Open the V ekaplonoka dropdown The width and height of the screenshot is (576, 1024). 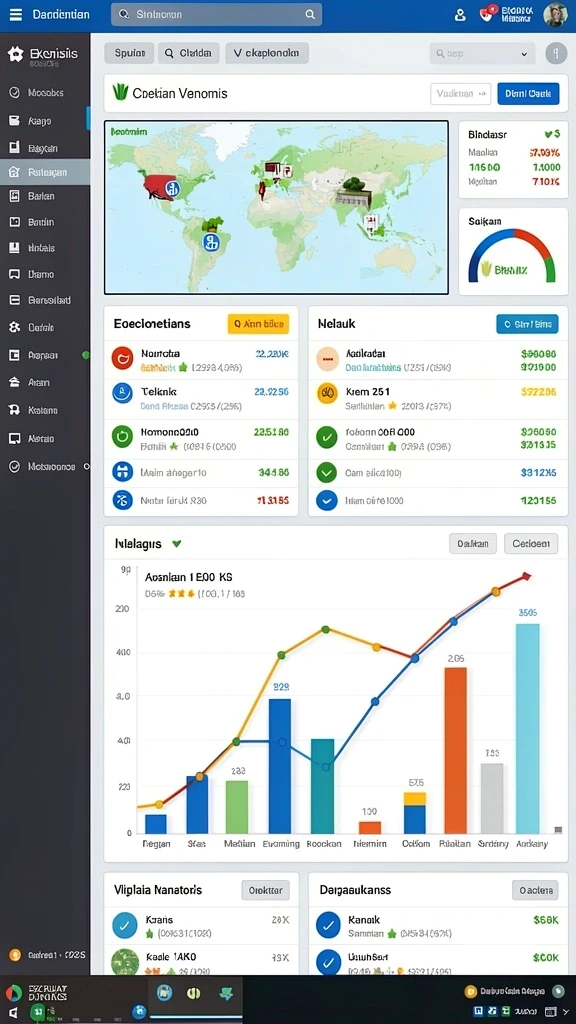(x=267, y=54)
